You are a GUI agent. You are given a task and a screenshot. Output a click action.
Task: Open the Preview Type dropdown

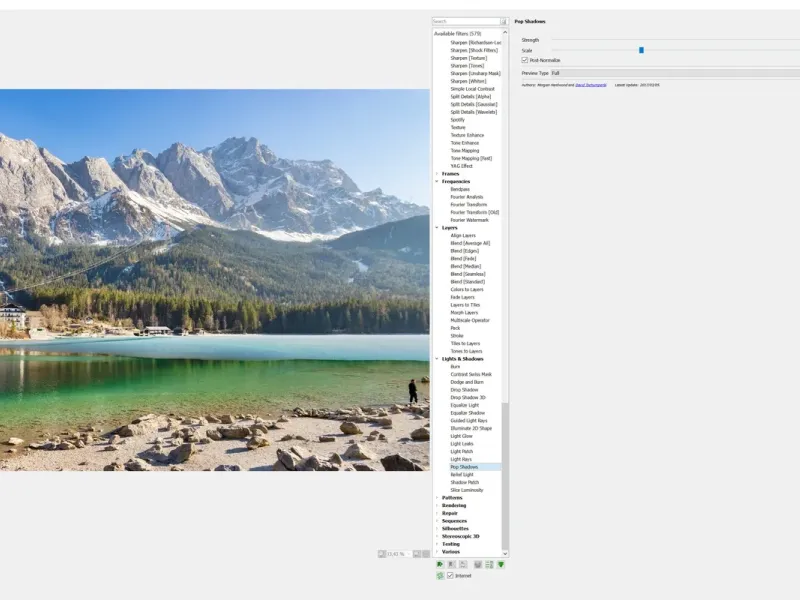point(675,73)
